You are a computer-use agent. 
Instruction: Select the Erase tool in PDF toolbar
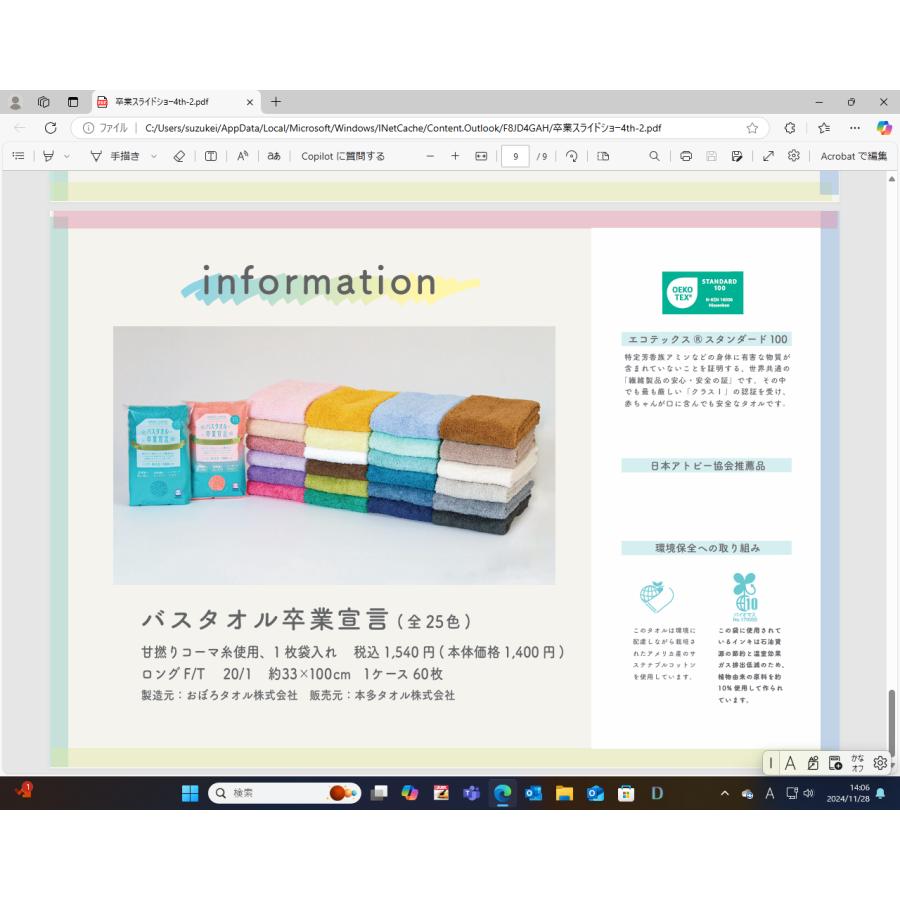click(x=180, y=156)
